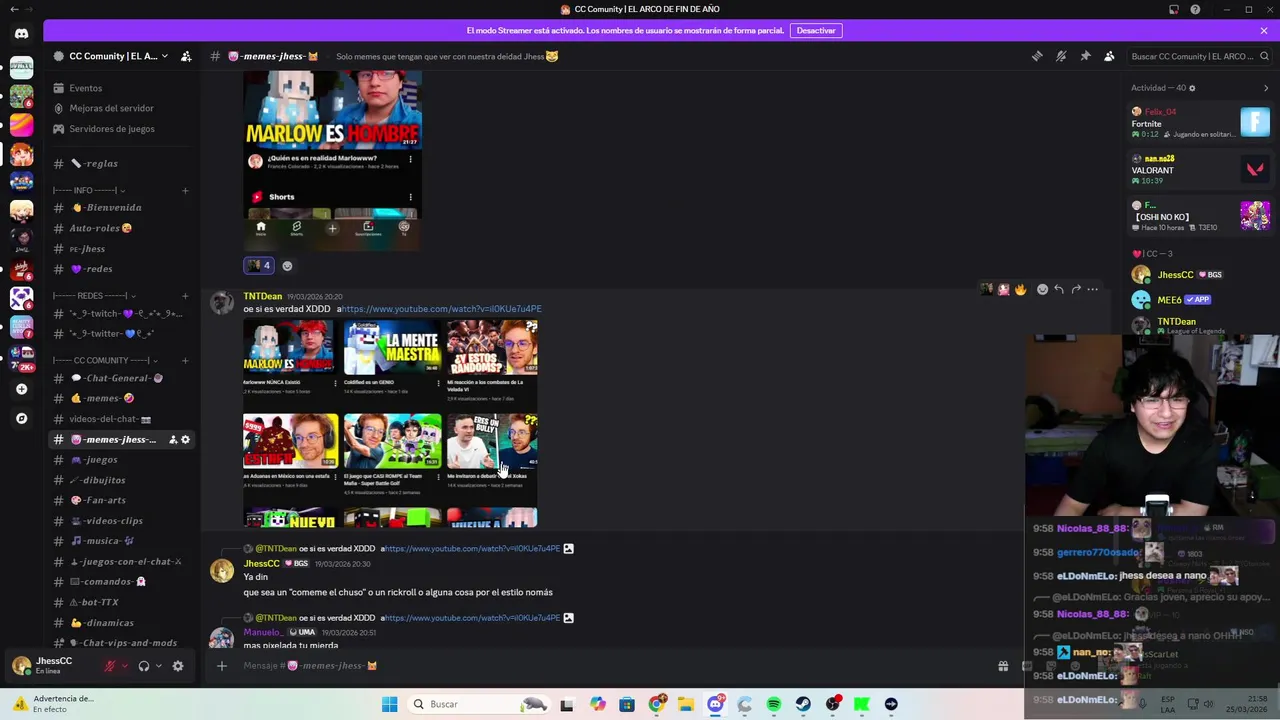Toggle deafen headphones icon
The width and height of the screenshot is (1280, 720).
click(x=144, y=666)
